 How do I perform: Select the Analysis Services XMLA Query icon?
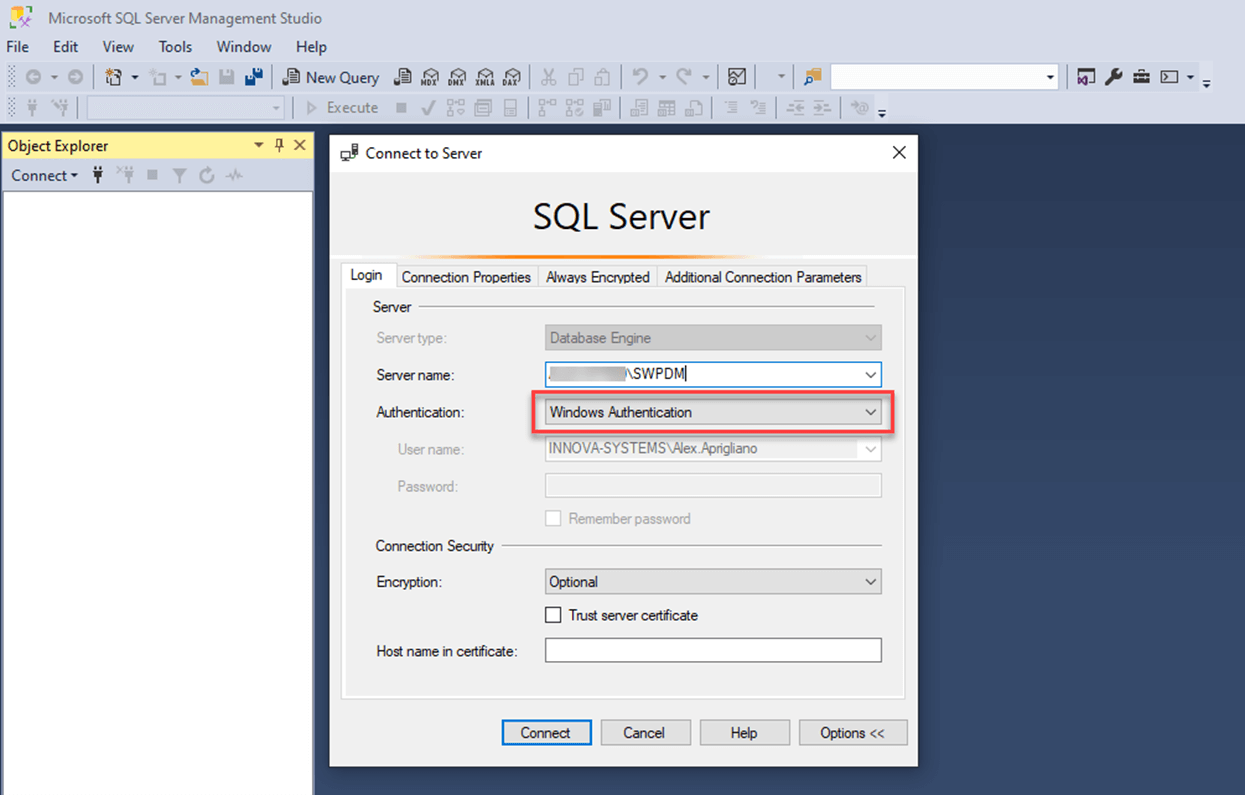point(485,77)
